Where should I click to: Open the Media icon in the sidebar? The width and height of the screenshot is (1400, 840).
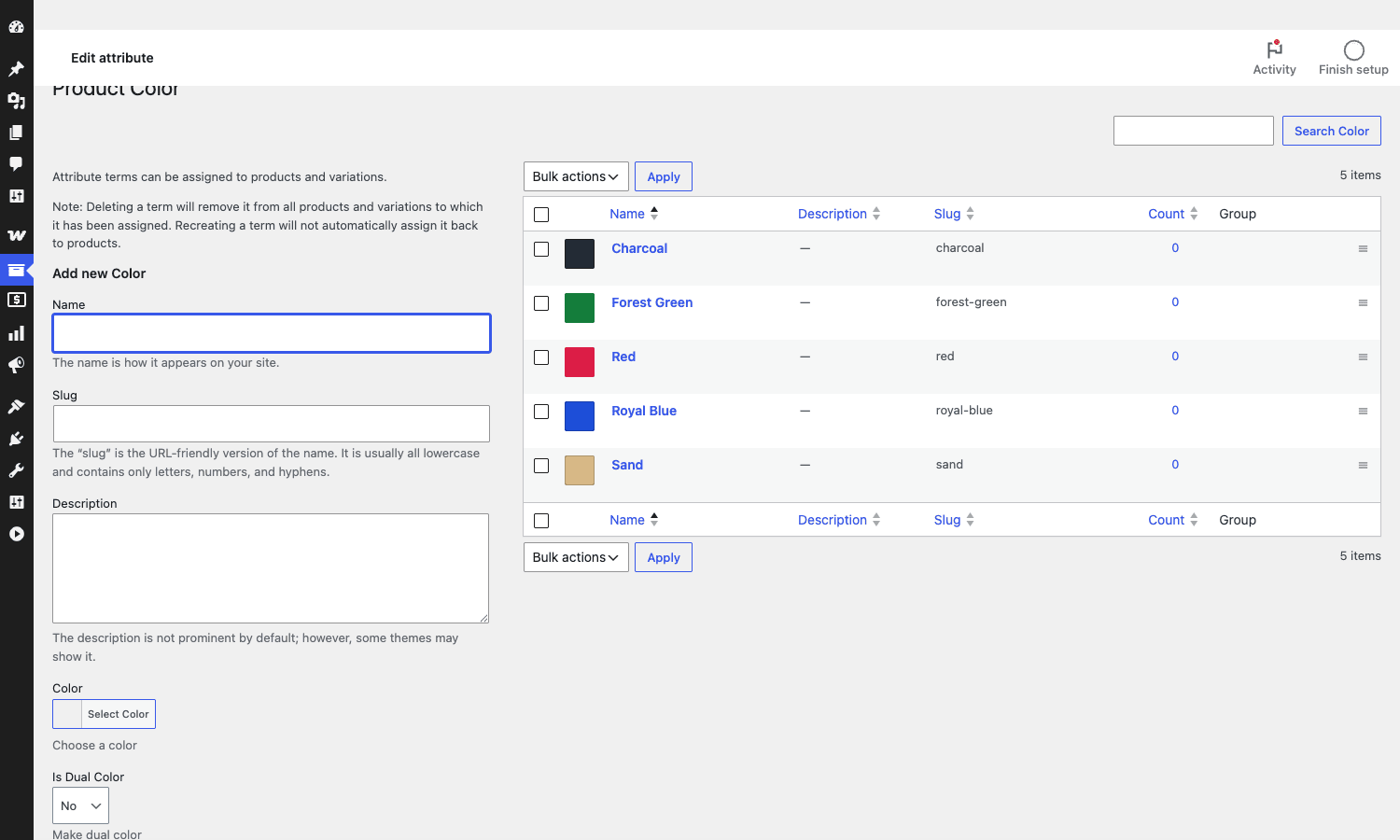click(x=16, y=101)
